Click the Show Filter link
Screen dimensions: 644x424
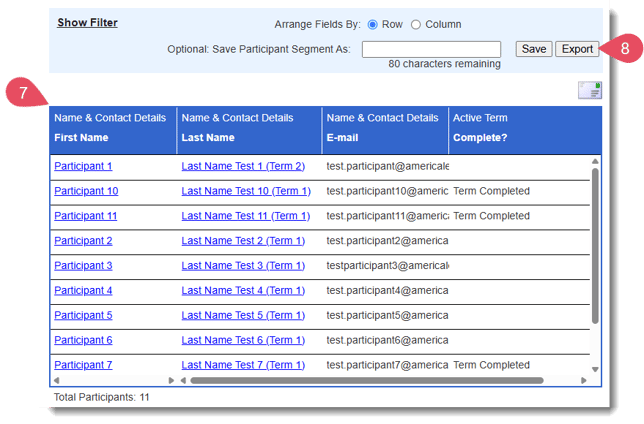pyautogui.click(x=87, y=22)
